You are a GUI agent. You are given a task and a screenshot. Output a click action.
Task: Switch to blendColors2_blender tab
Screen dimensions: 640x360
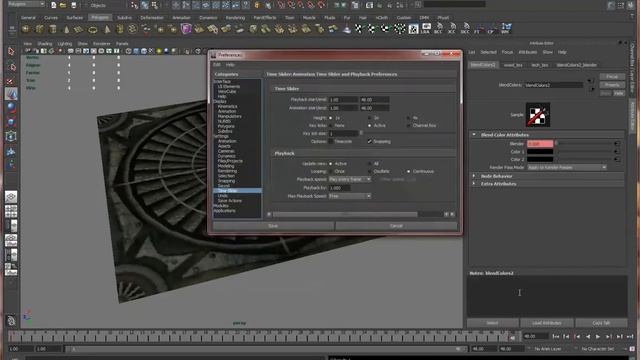pos(576,65)
